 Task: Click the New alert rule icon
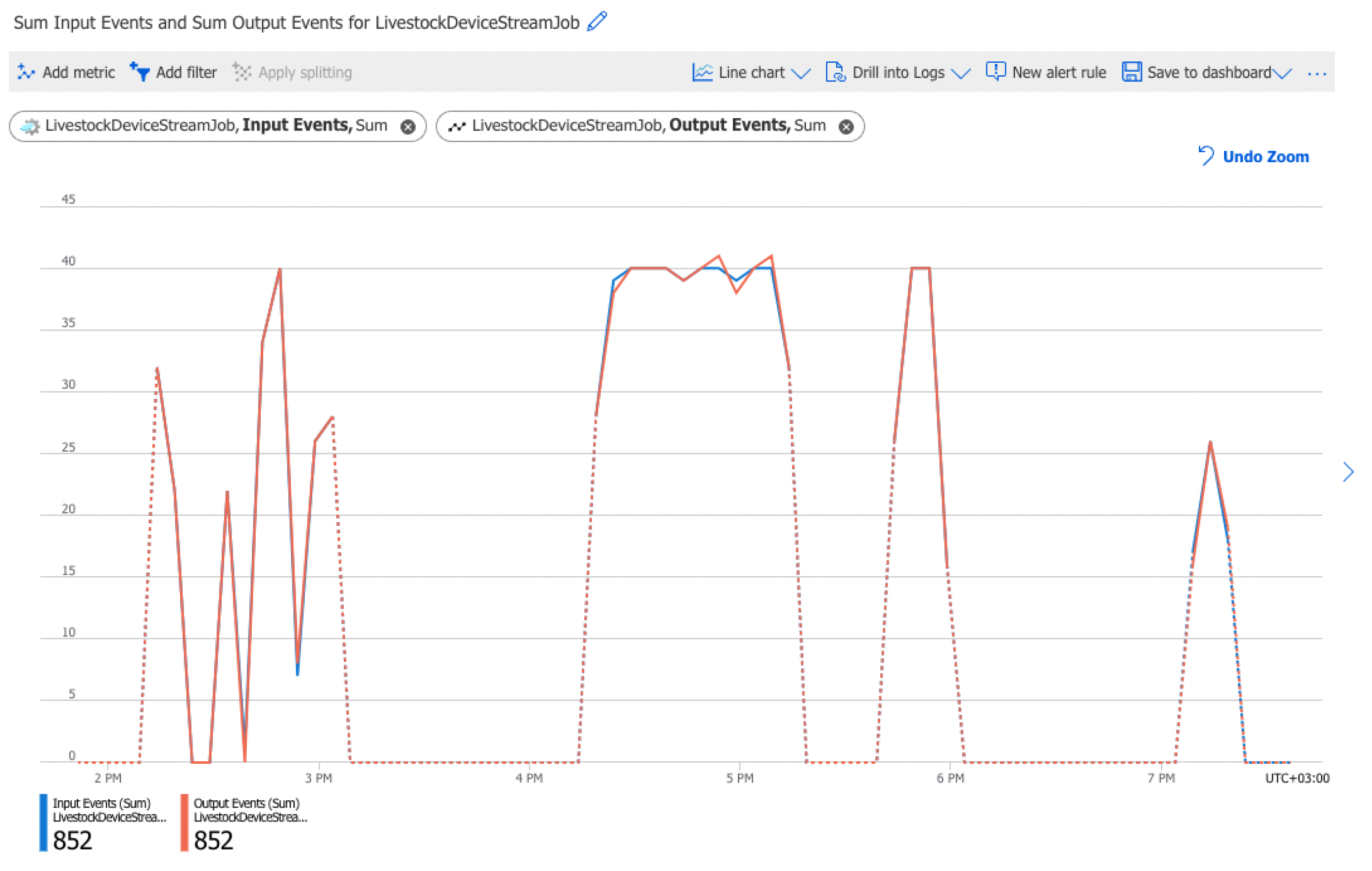coord(995,72)
